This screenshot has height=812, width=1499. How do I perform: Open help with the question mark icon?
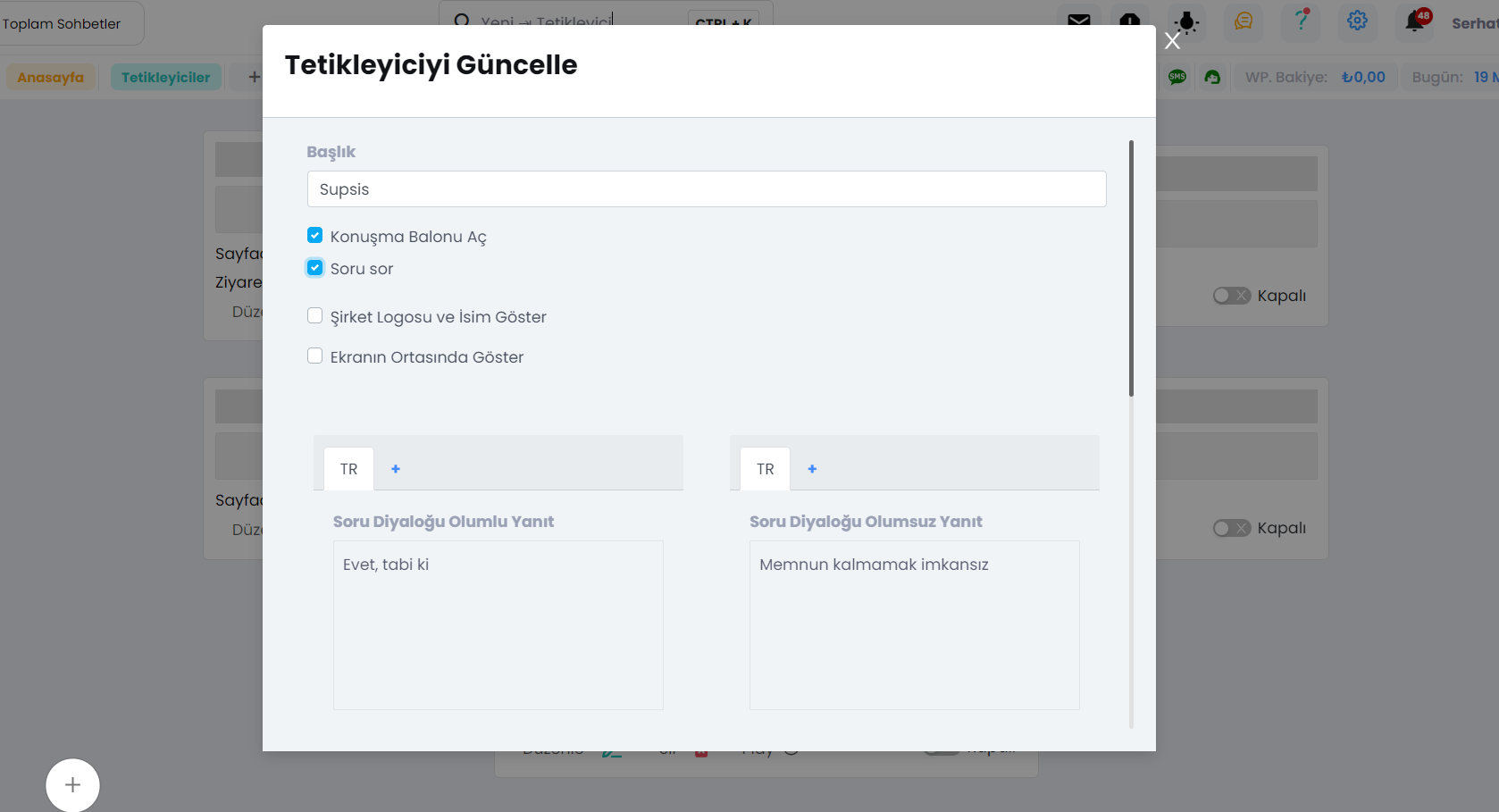point(1301,20)
